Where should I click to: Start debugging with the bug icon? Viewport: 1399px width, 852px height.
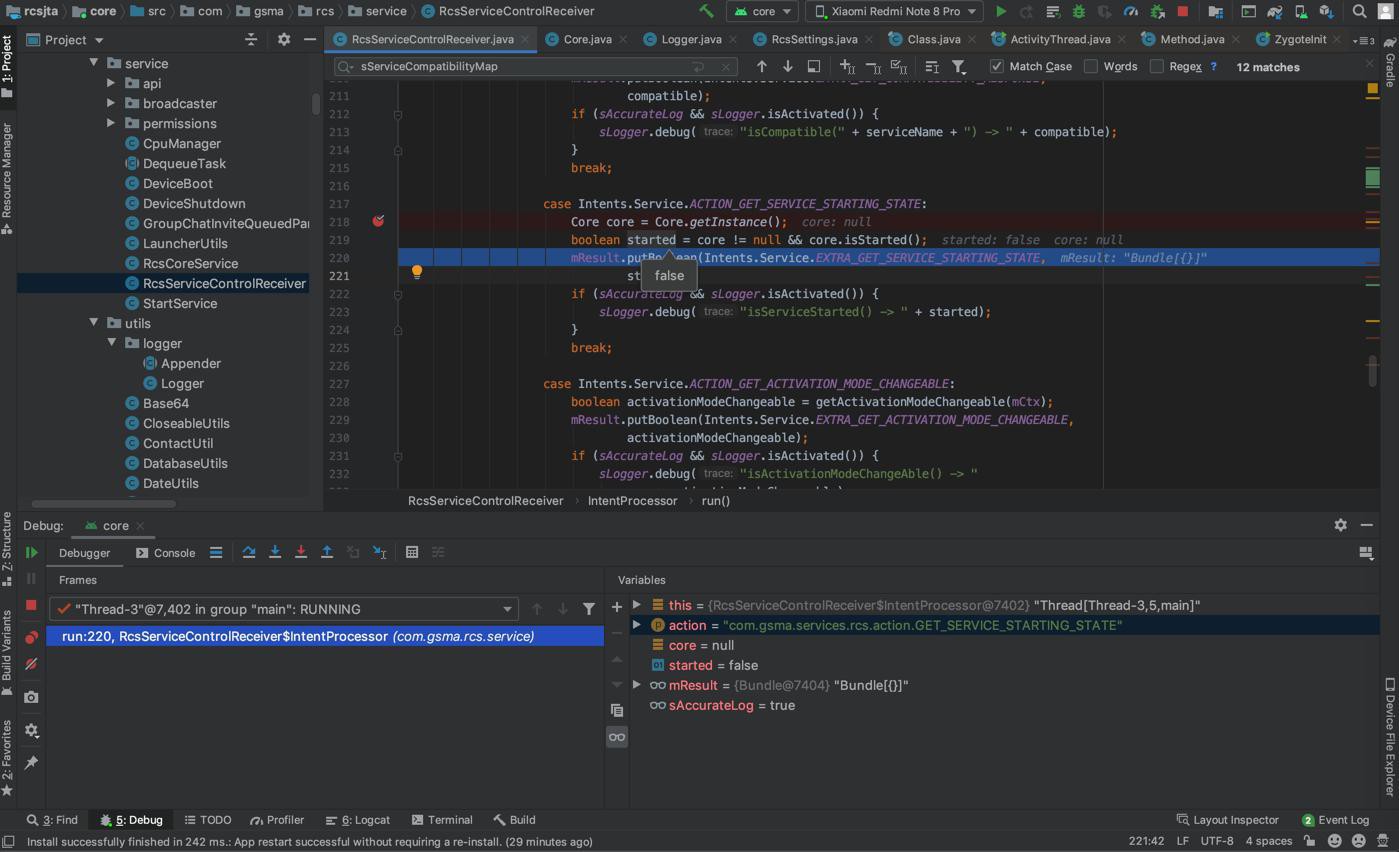(x=1078, y=12)
